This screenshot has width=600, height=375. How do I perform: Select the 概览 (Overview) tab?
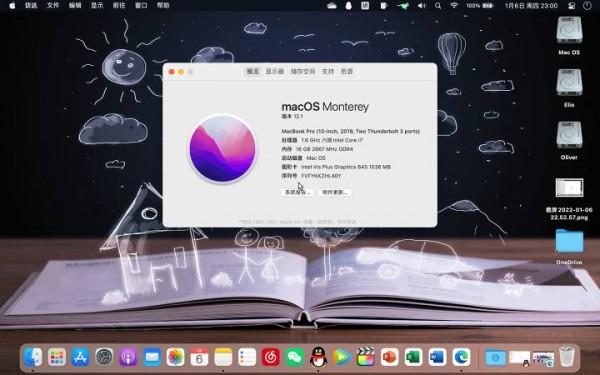pos(253,72)
